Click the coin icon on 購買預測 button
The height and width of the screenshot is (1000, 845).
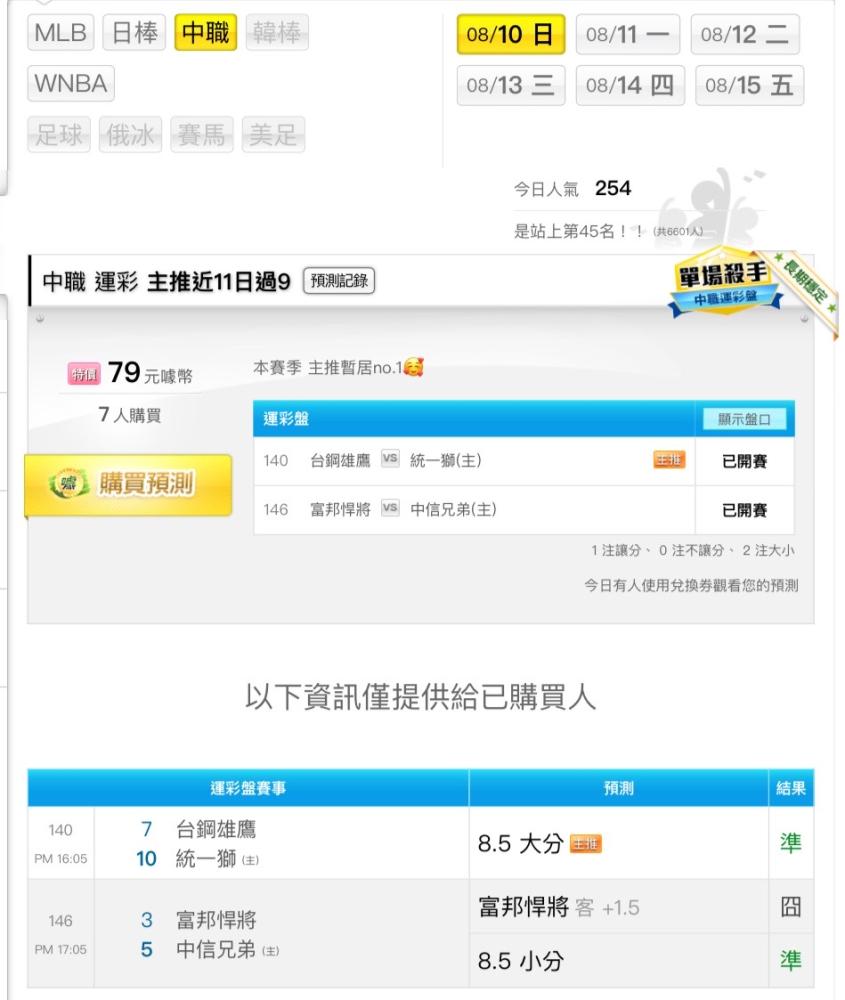(x=68, y=483)
